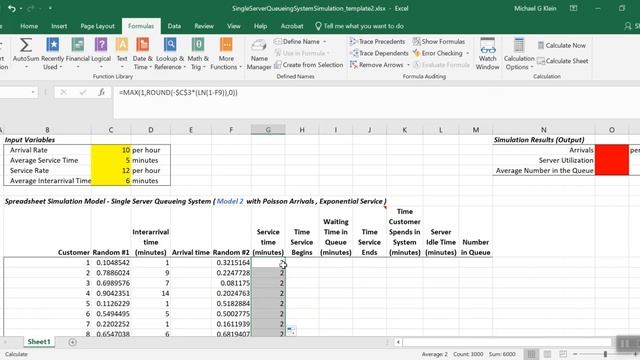This screenshot has height=360, width=640.
Task: Click the Trace Dependents button
Action: point(379,53)
